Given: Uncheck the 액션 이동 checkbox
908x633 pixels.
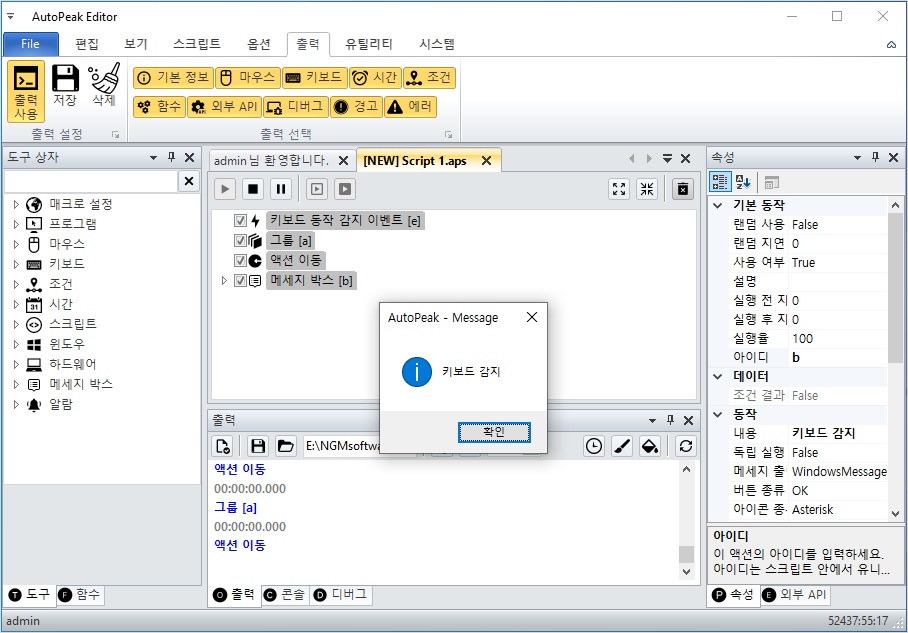Looking at the screenshot, I should pos(240,261).
